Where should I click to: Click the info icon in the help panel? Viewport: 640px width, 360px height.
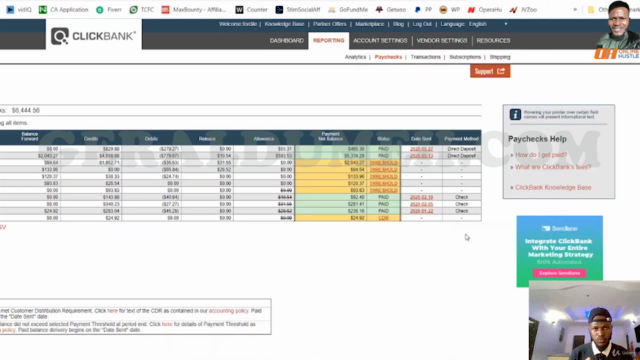[x=515, y=114]
